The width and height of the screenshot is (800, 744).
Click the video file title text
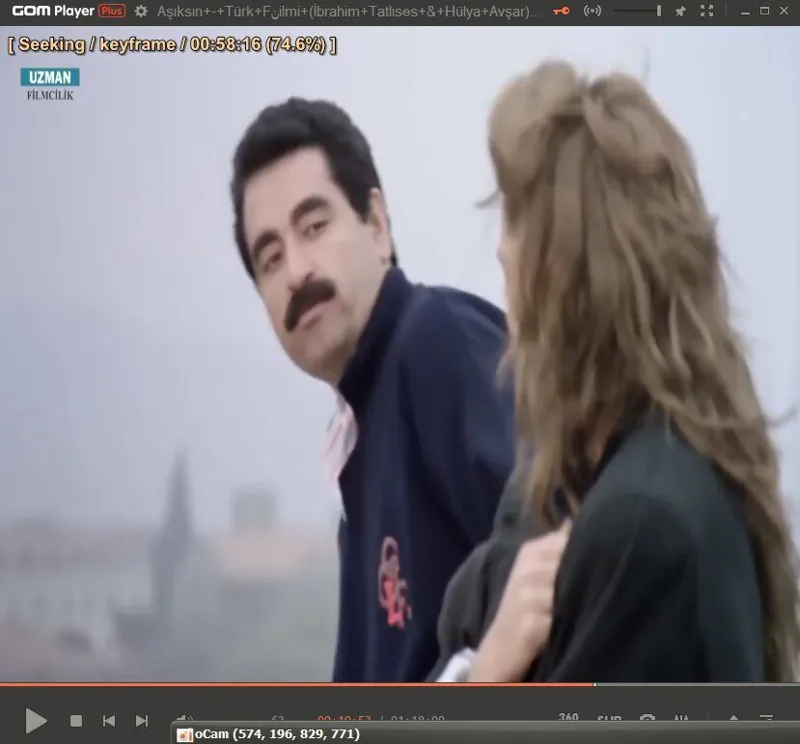click(x=350, y=11)
